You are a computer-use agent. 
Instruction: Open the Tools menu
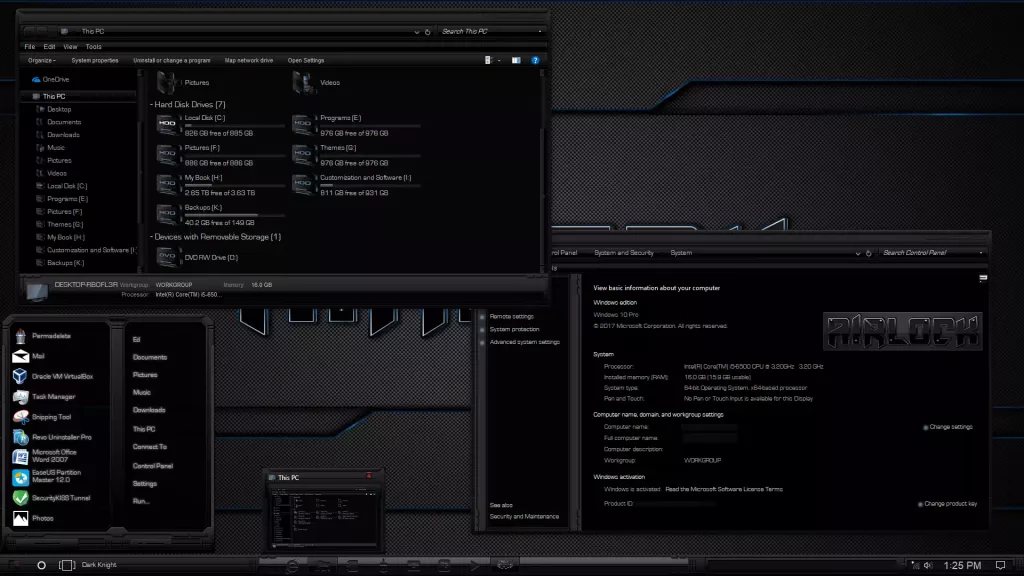point(93,46)
